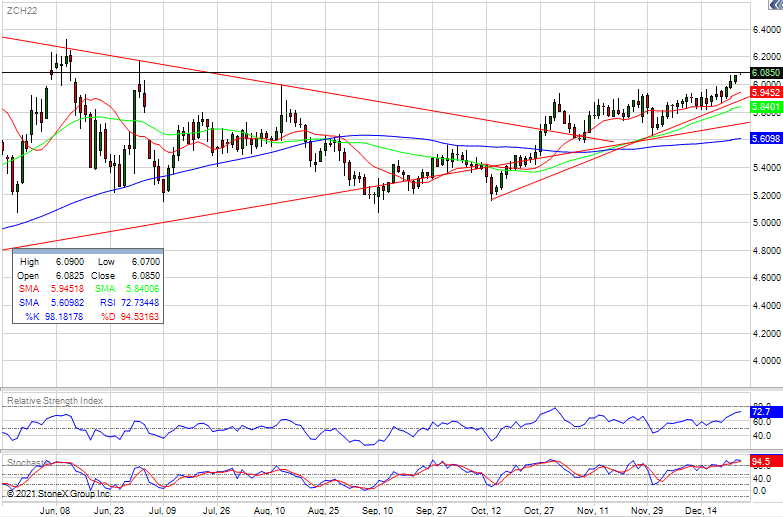The image size is (783, 517).
Task: Click the 0.0 label on stochastic axis
Action: (760, 491)
